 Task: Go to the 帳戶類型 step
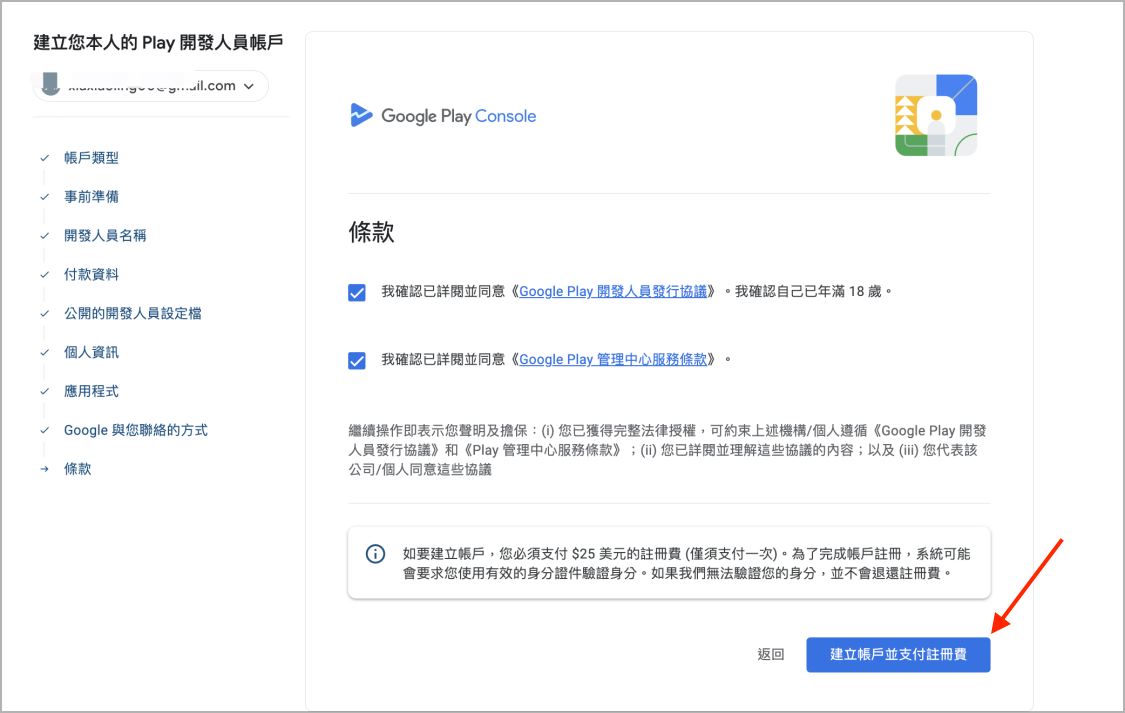[91, 158]
